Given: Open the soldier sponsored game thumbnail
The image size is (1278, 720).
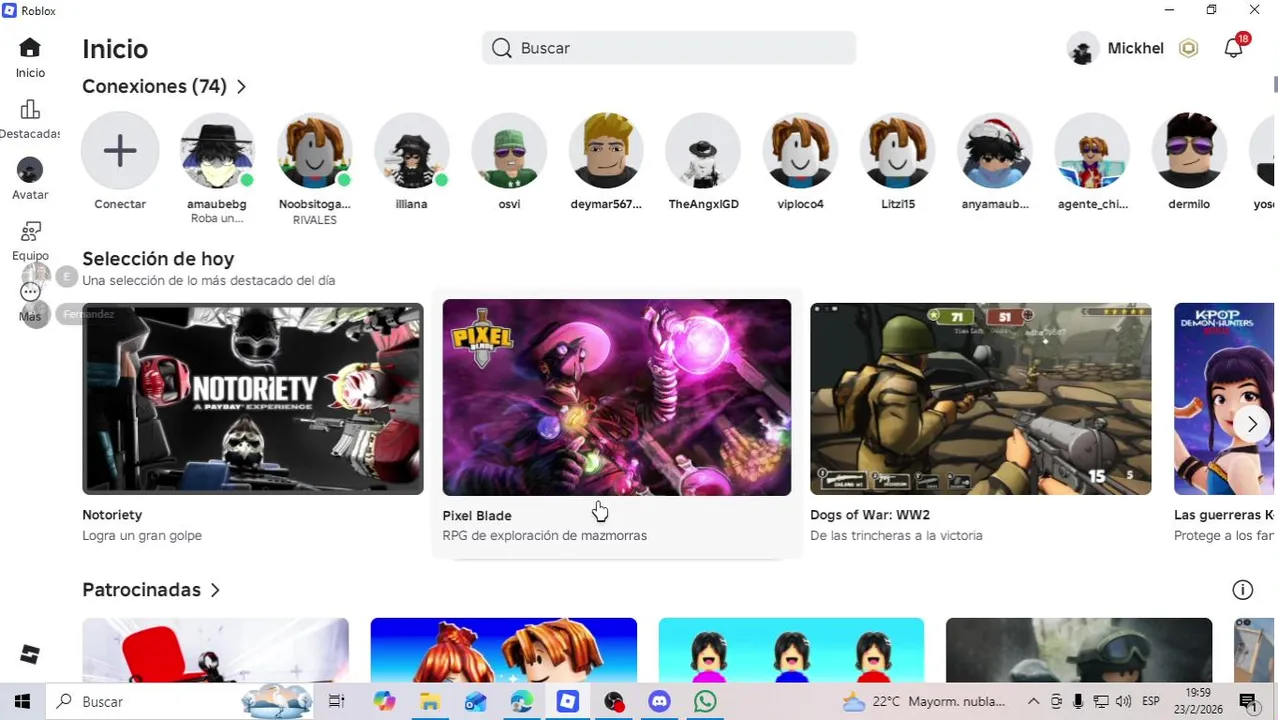Looking at the screenshot, I should (1079, 650).
